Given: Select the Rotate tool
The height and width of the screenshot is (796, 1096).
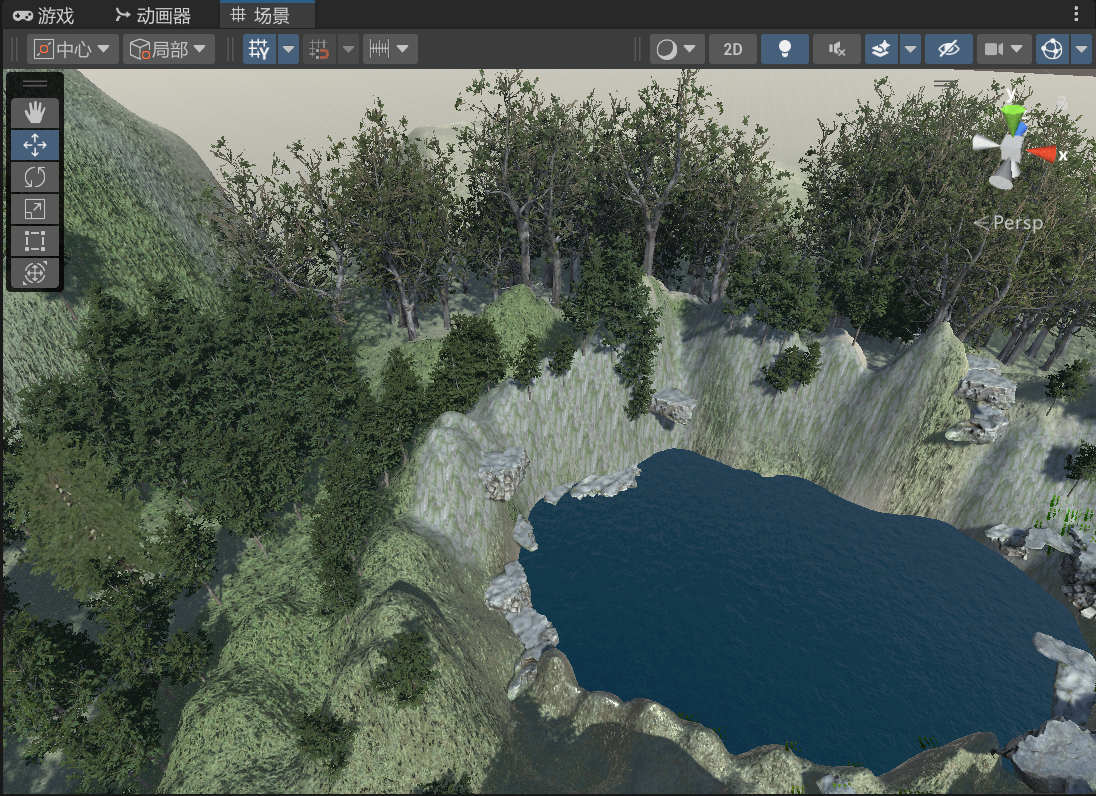Looking at the screenshot, I should tap(35, 177).
